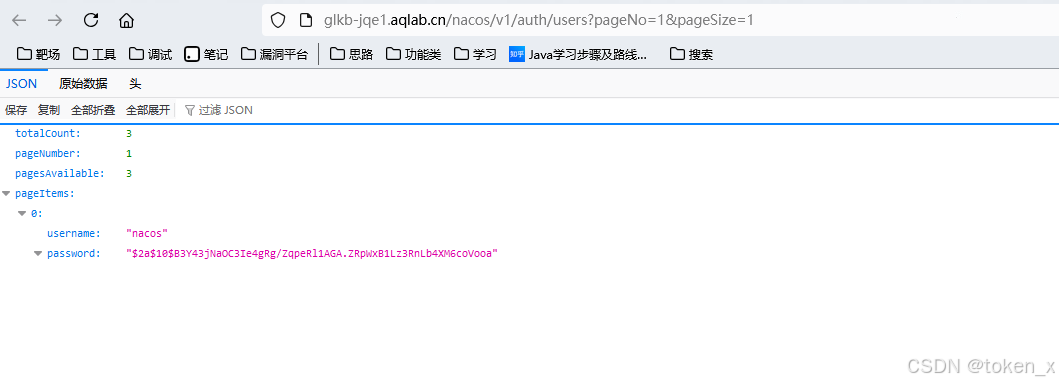The height and width of the screenshot is (383, 1059).
Task: Collapse the pageItems node
Action: pyautogui.click(x=6, y=194)
